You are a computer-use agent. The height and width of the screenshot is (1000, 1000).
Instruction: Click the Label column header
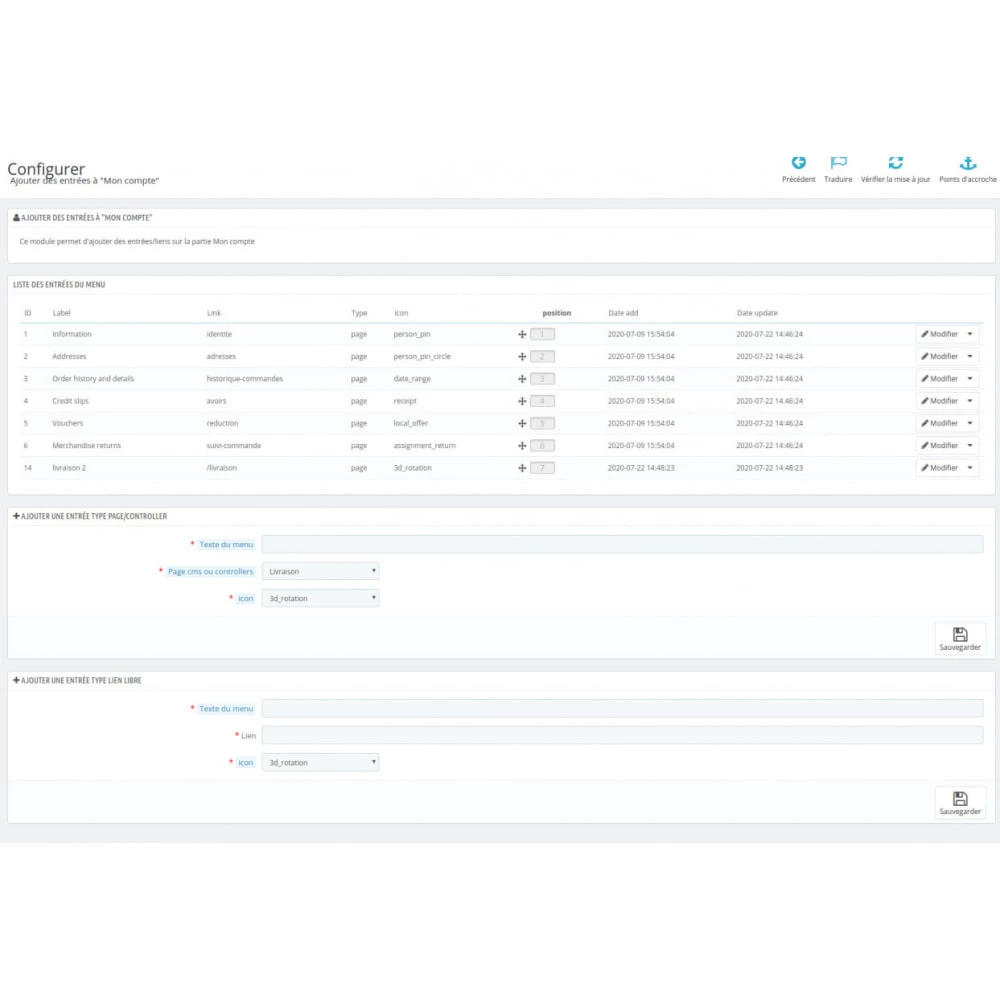point(61,313)
